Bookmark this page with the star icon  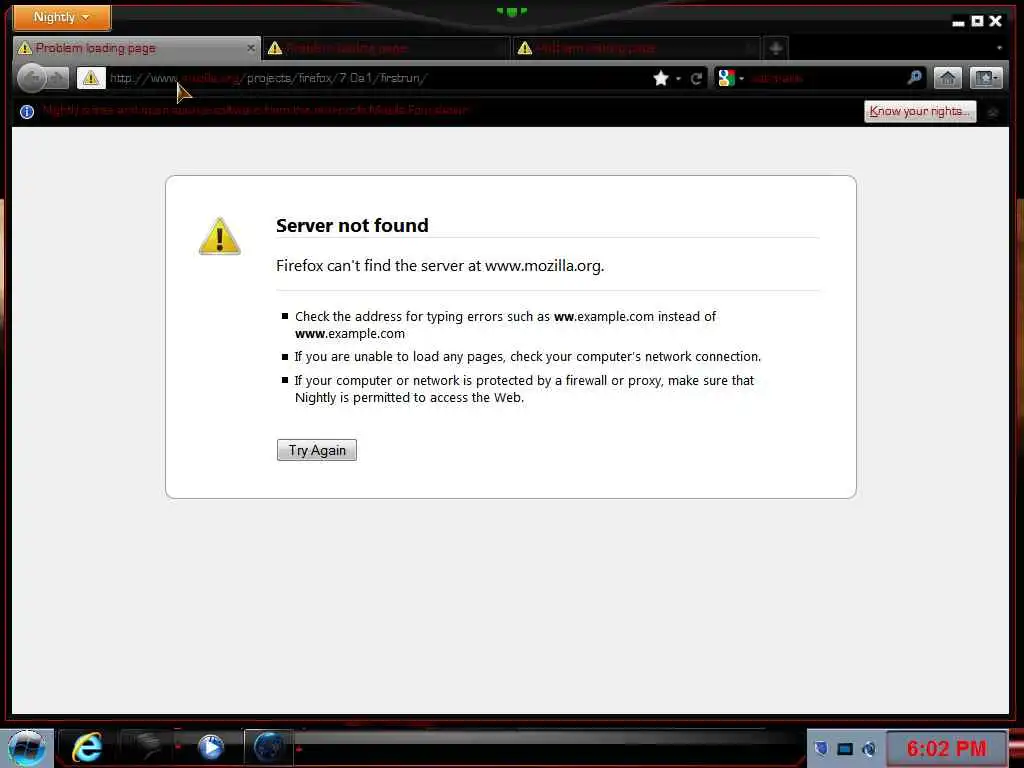pyautogui.click(x=661, y=78)
